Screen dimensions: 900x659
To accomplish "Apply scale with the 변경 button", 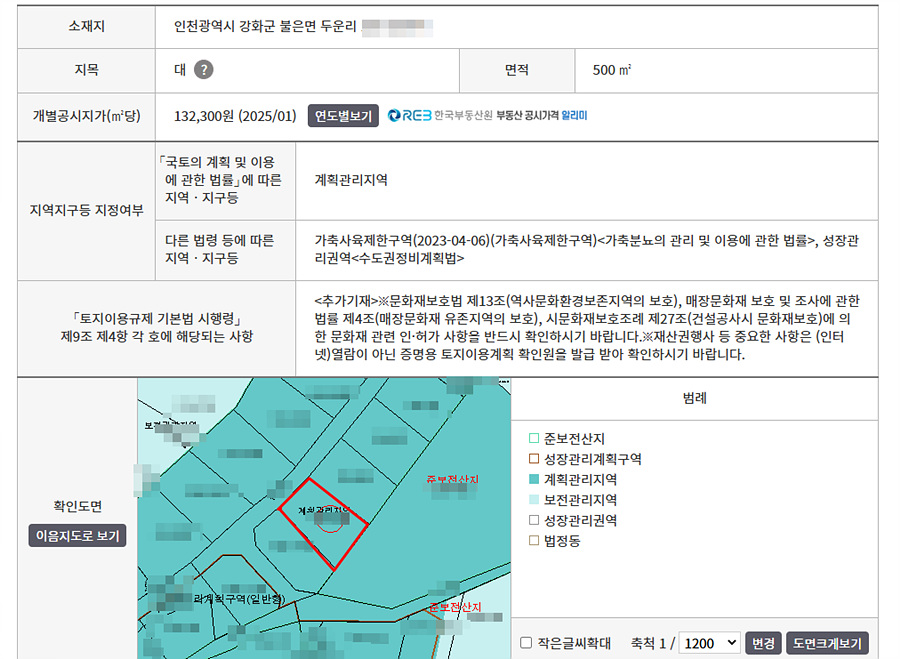I will 763,643.
